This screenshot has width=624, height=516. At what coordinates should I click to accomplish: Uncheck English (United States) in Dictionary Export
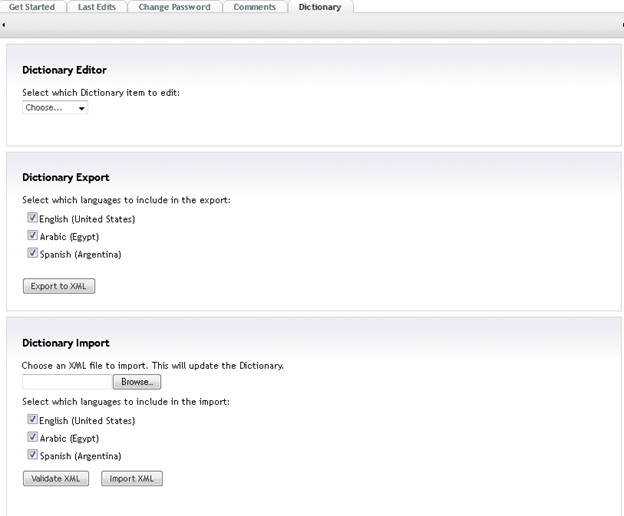33,218
